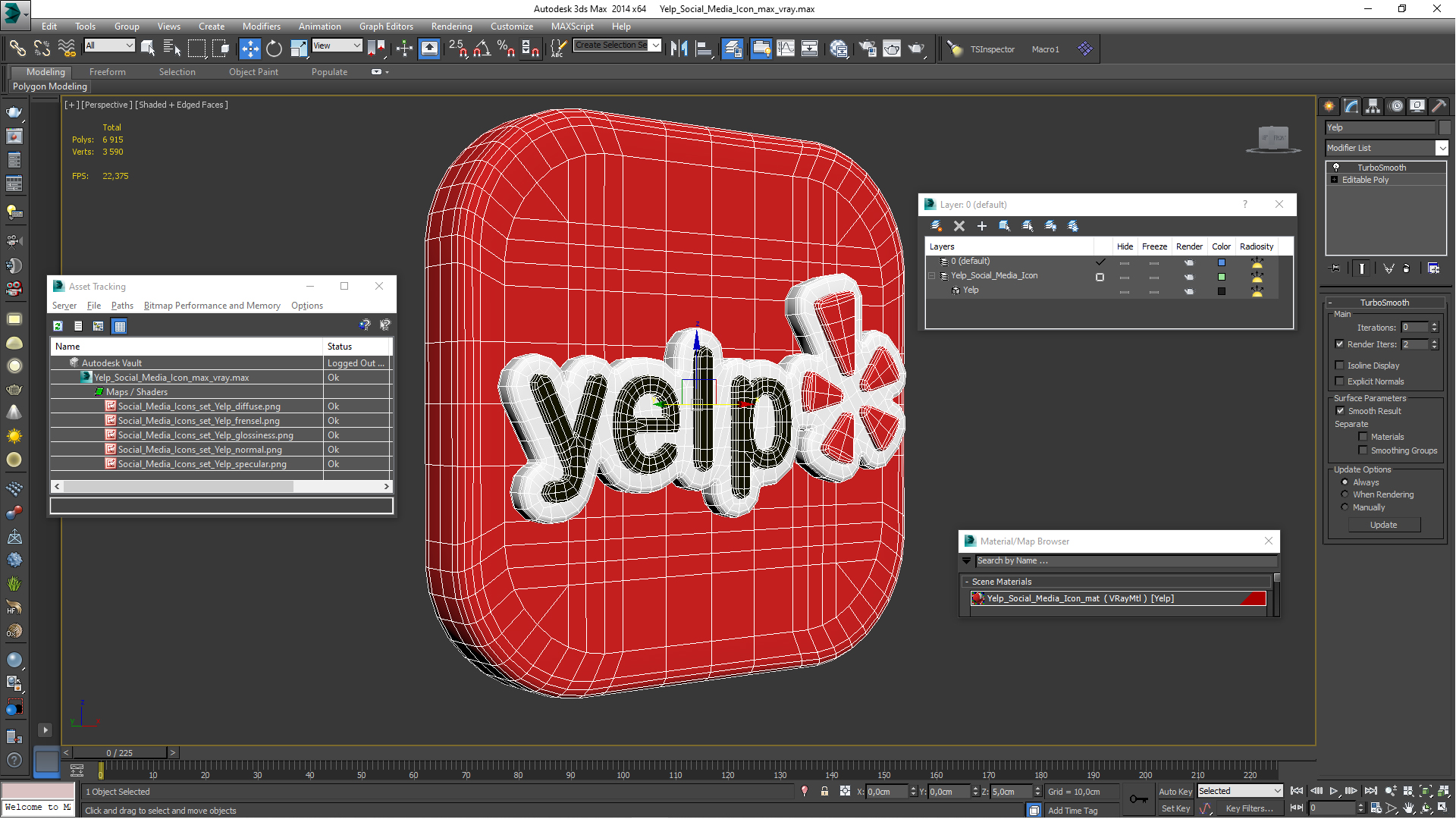The image size is (1456, 819).
Task: Open the Modifiers menu
Action: coord(261,26)
